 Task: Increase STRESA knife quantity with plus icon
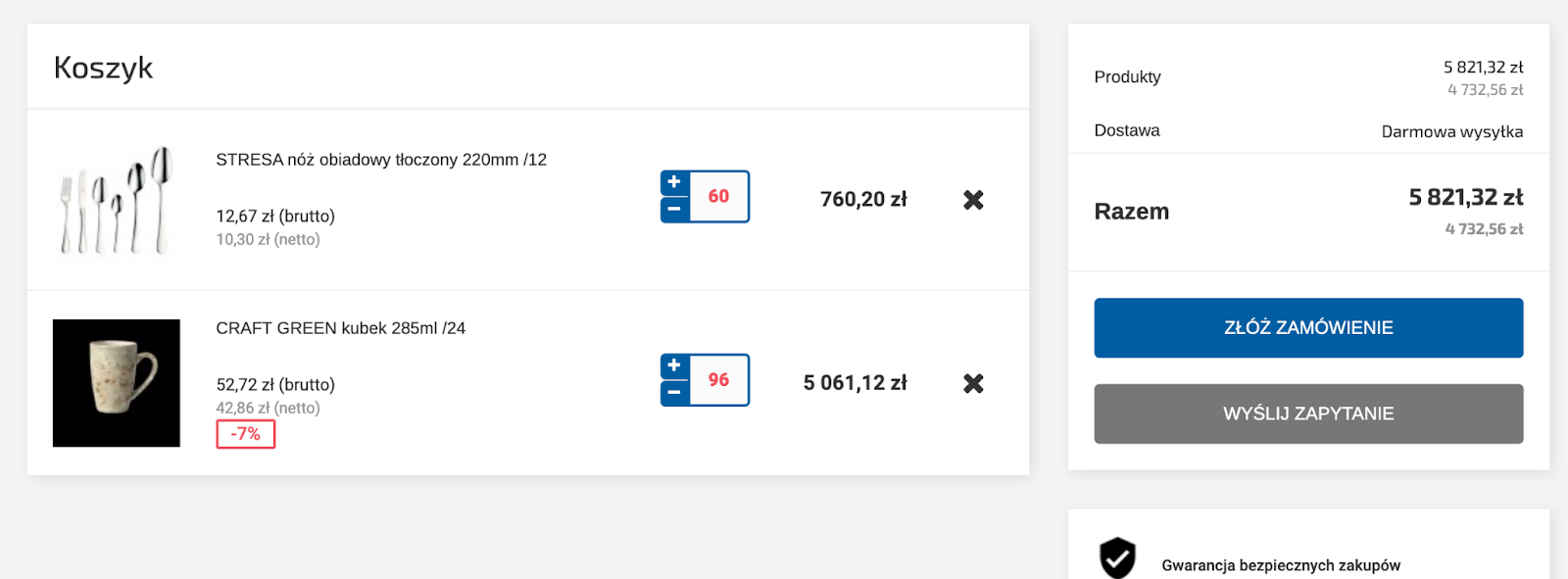pos(674,183)
